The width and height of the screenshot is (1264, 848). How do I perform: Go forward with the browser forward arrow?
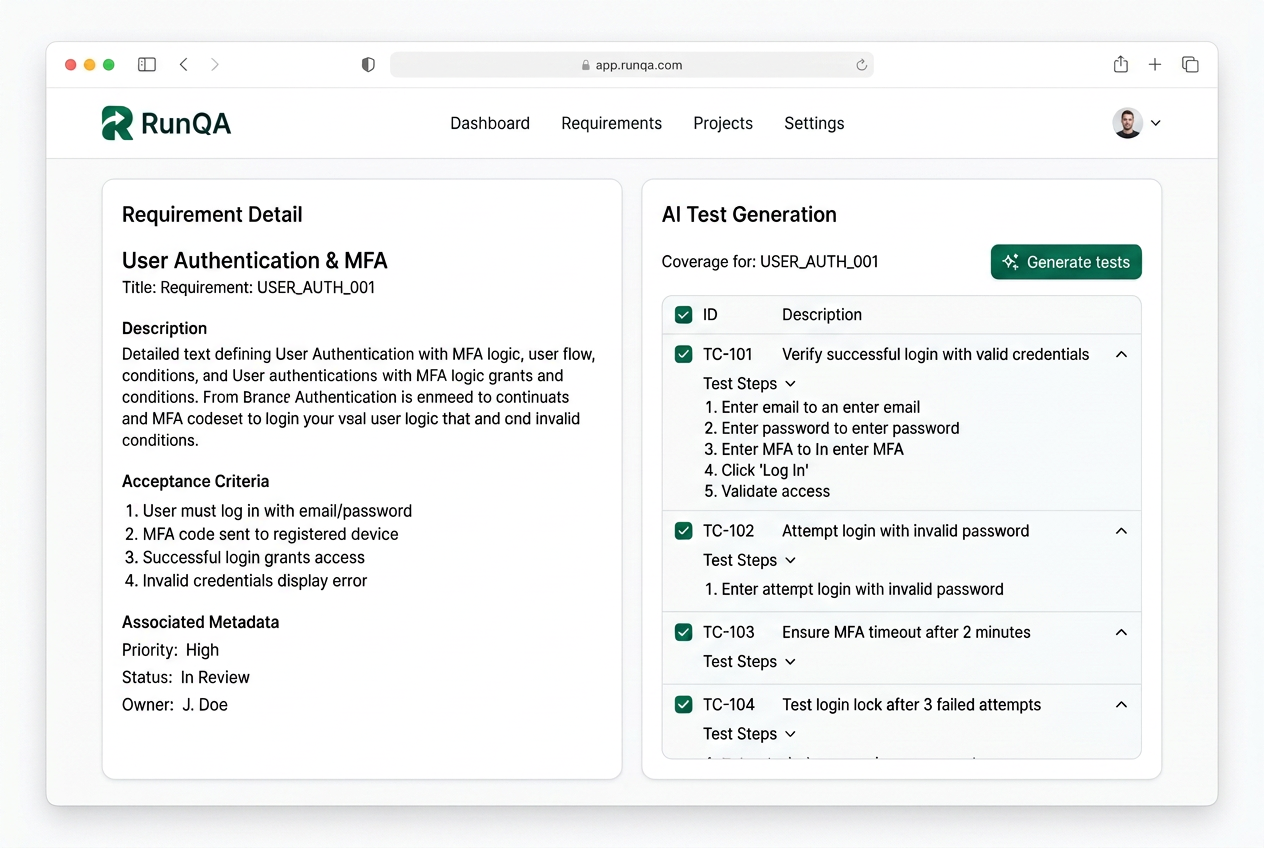click(215, 64)
